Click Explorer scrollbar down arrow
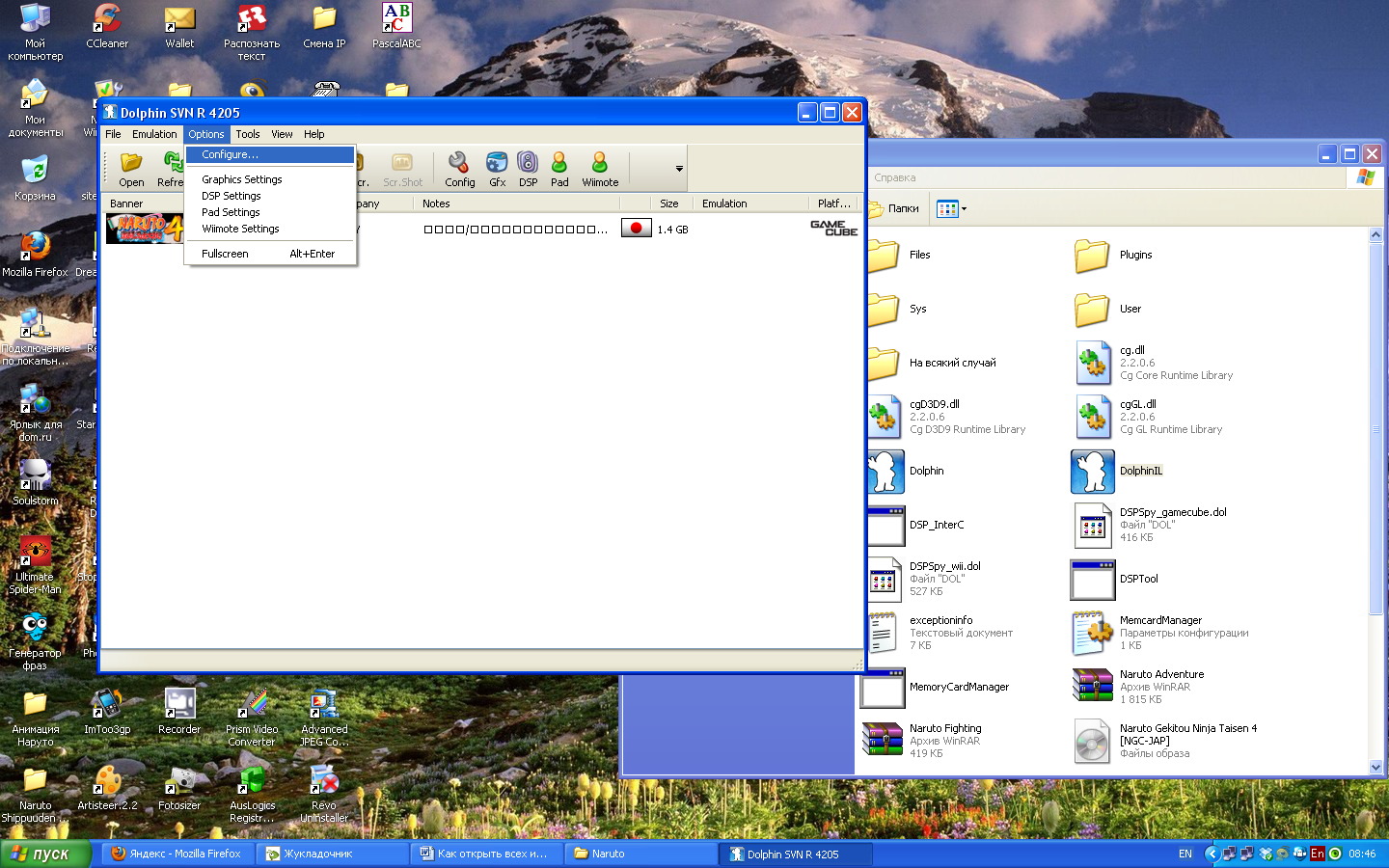This screenshot has width=1389, height=868. tap(1375, 767)
